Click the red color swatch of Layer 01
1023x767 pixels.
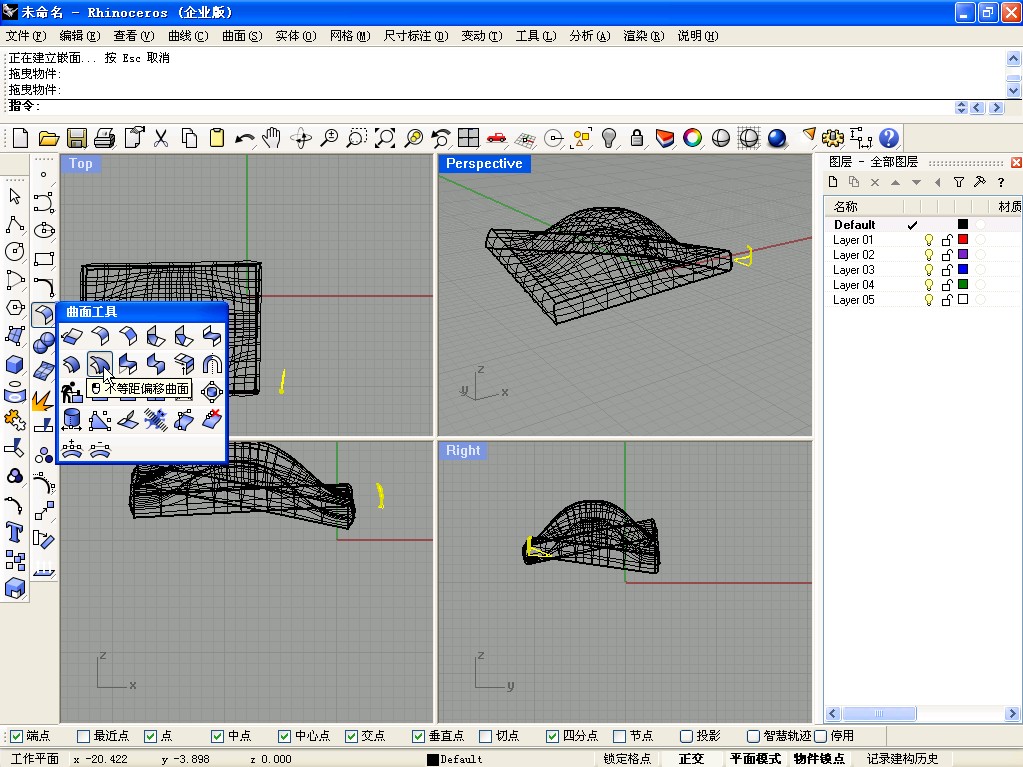(963, 240)
